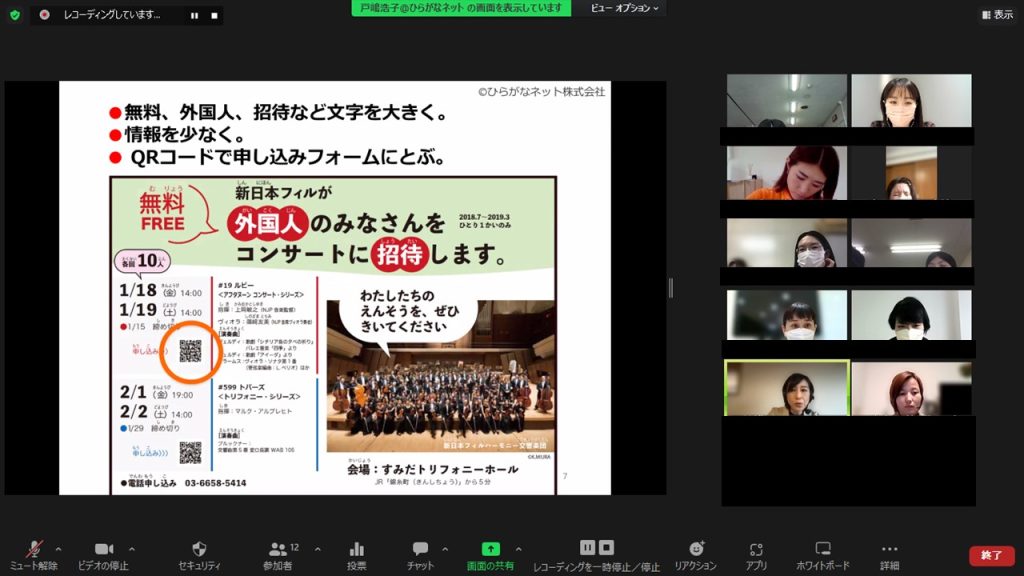Click the red 無料 FREE label on the flyer

click(162, 212)
